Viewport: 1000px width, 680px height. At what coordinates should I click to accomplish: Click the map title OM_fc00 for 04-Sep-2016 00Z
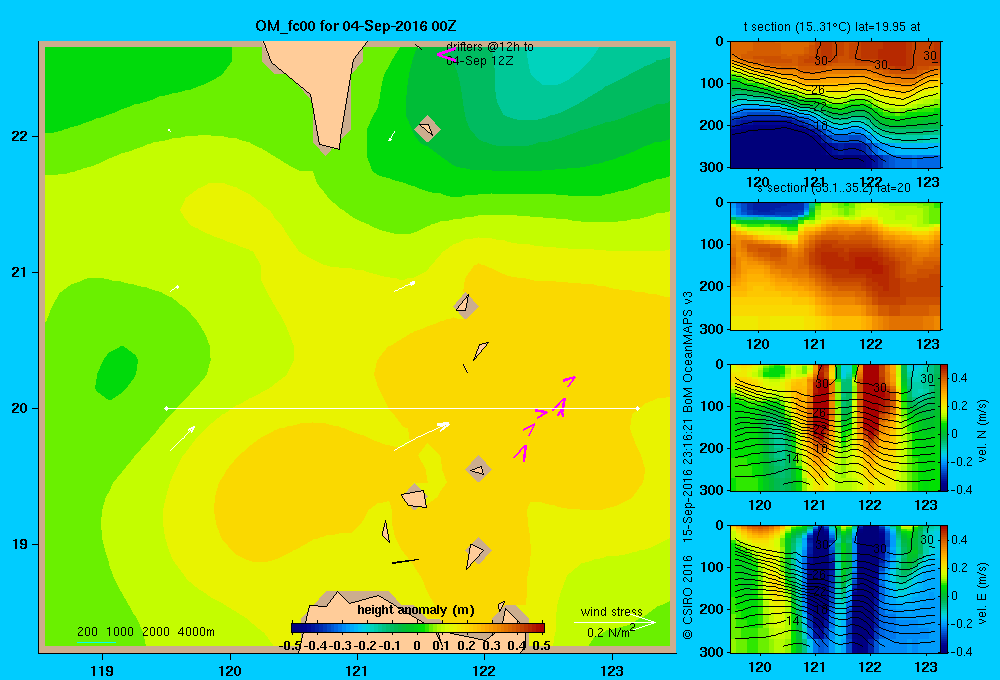[x=355, y=26]
